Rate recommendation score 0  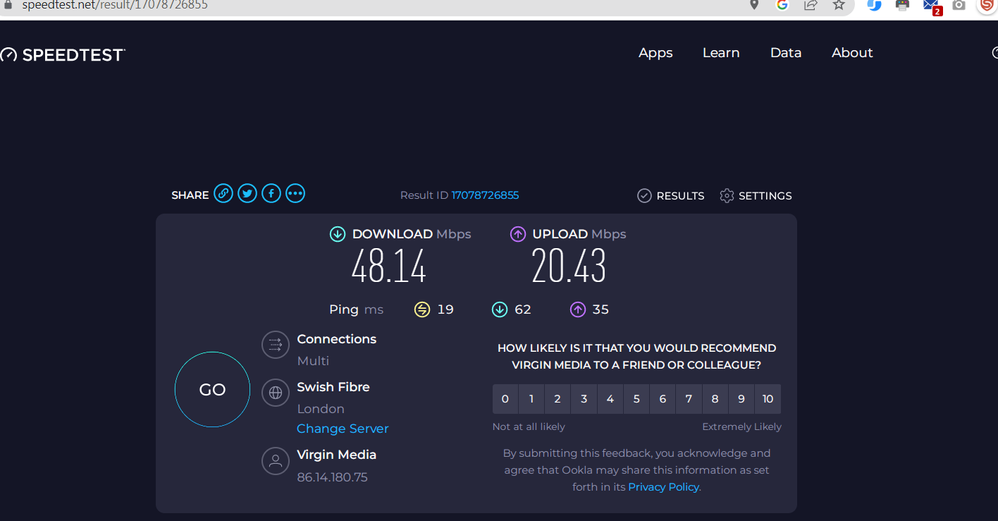point(505,399)
